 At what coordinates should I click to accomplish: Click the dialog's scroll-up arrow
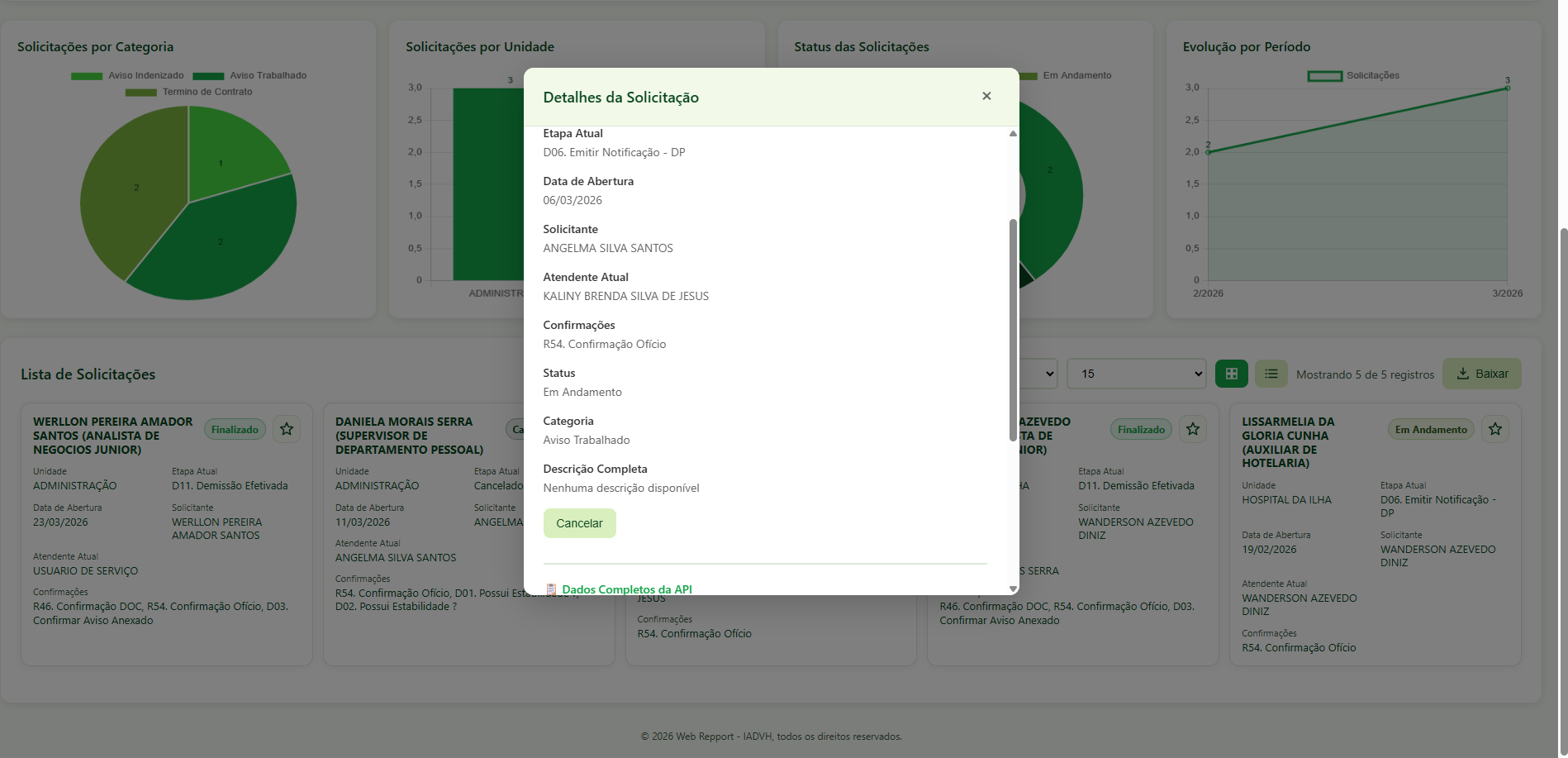pos(1013,133)
